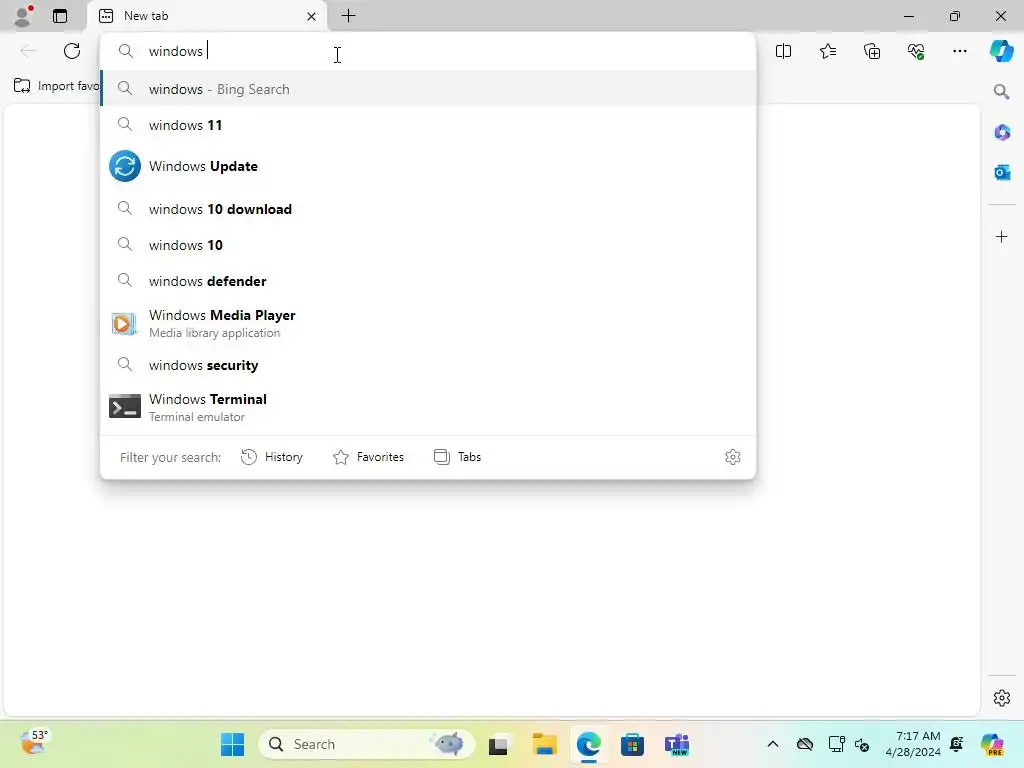The width and height of the screenshot is (1024, 768).
Task: Close the New tab tab
Action: point(312,16)
